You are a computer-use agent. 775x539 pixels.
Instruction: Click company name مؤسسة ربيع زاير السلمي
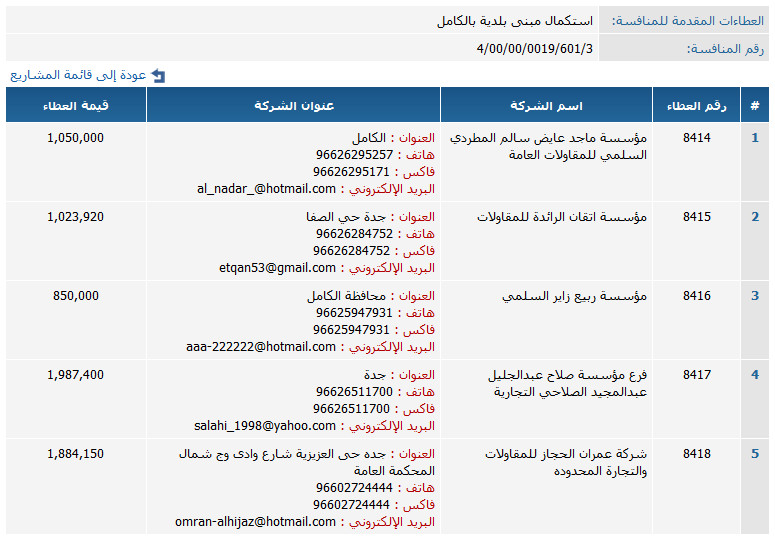[x=574, y=296]
